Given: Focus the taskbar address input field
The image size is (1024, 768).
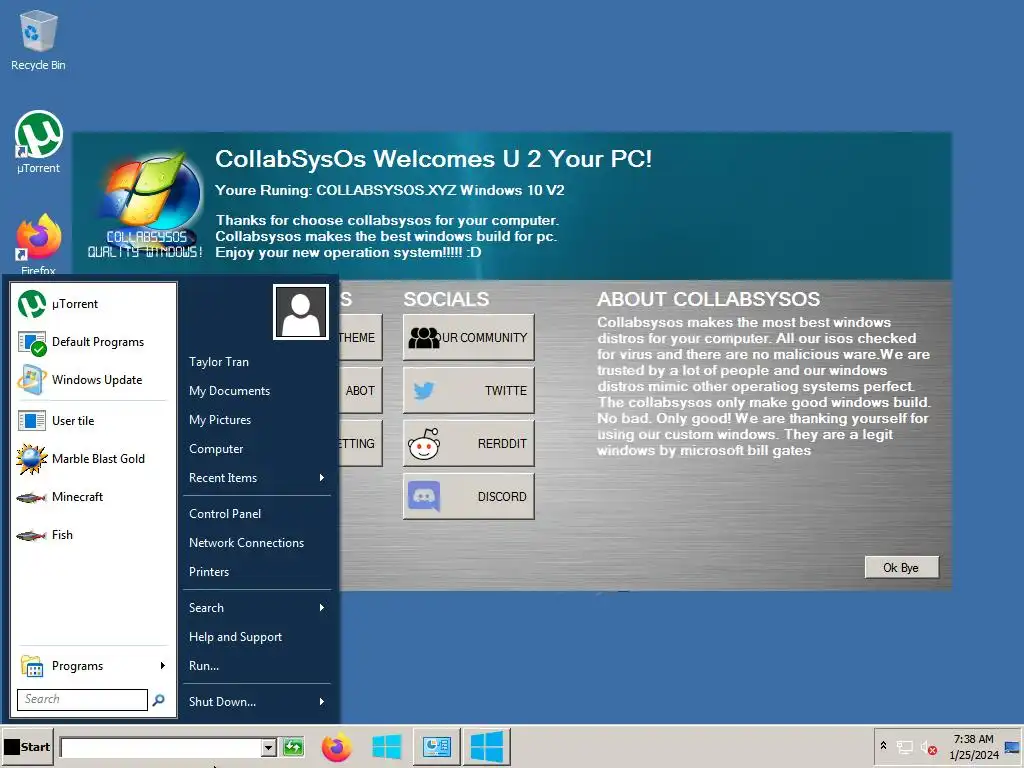Looking at the screenshot, I should tap(161, 748).
